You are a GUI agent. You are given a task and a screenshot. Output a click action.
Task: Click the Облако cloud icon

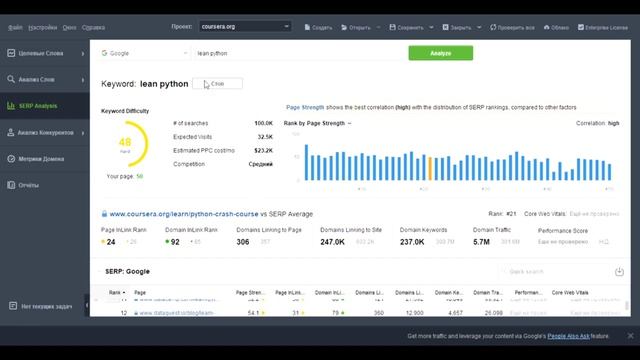point(547,27)
